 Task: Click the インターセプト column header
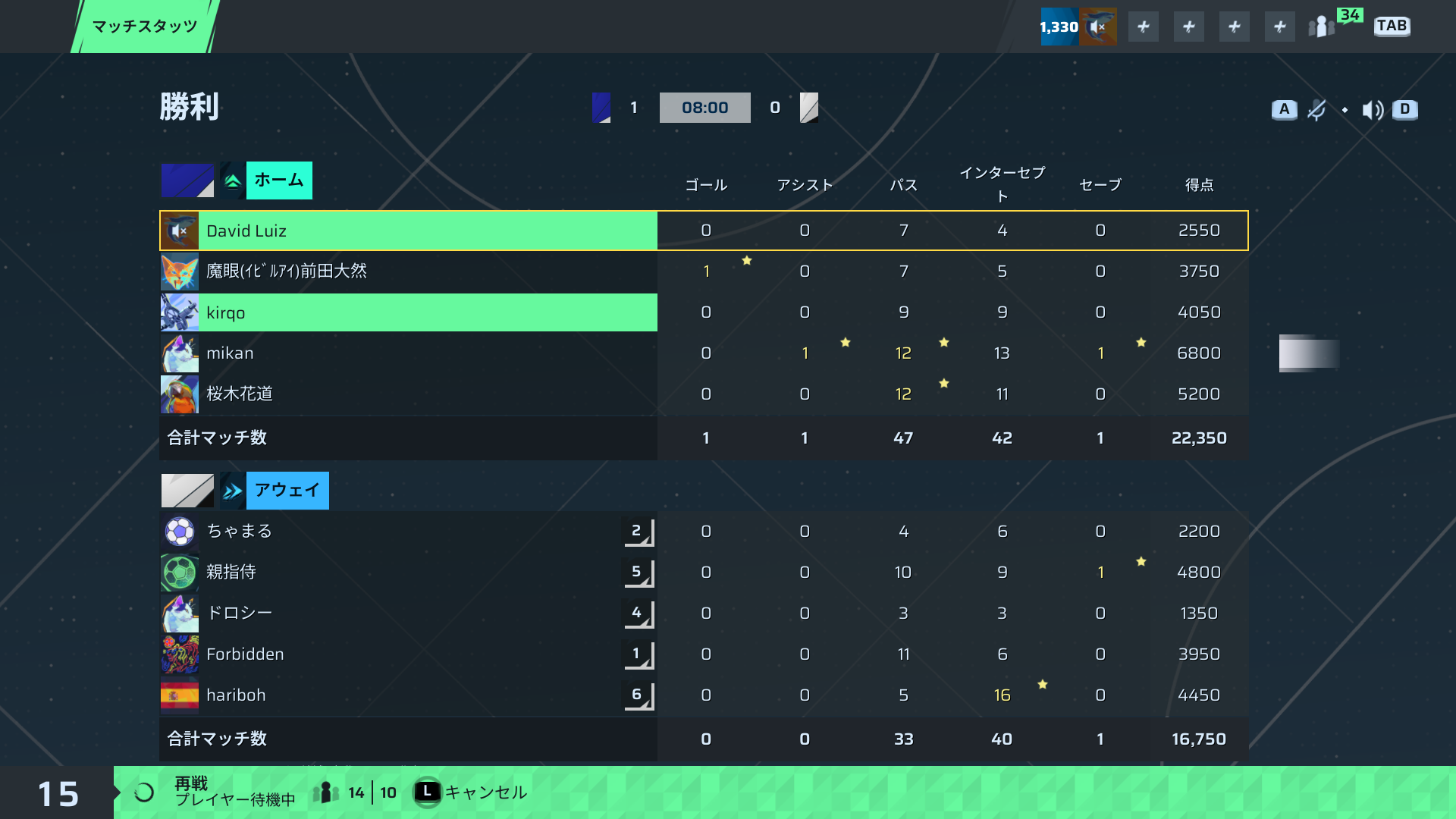1002,184
